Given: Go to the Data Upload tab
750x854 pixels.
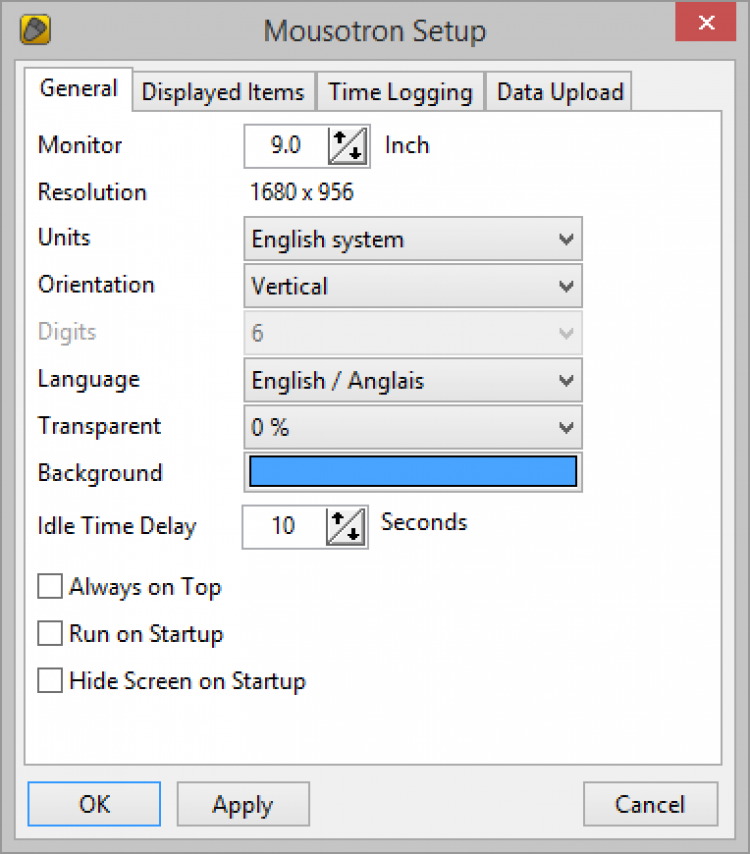Looking at the screenshot, I should 560,93.
